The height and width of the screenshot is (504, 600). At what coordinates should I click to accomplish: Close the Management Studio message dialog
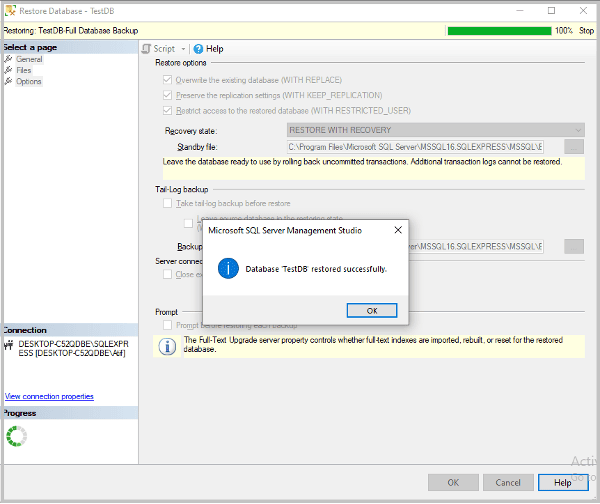[x=398, y=230]
